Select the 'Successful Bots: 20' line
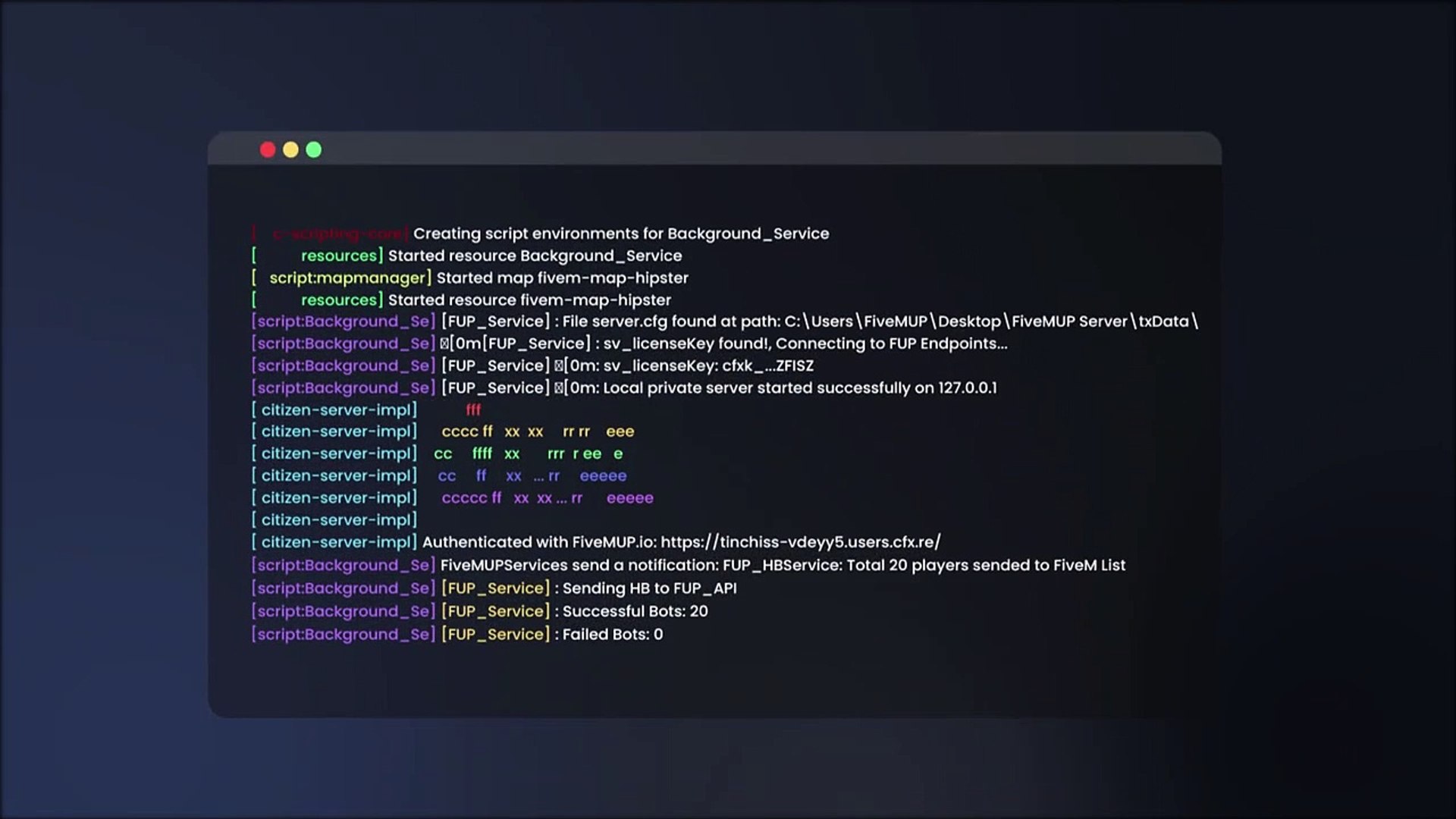This screenshot has width=1456, height=819. (635, 611)
